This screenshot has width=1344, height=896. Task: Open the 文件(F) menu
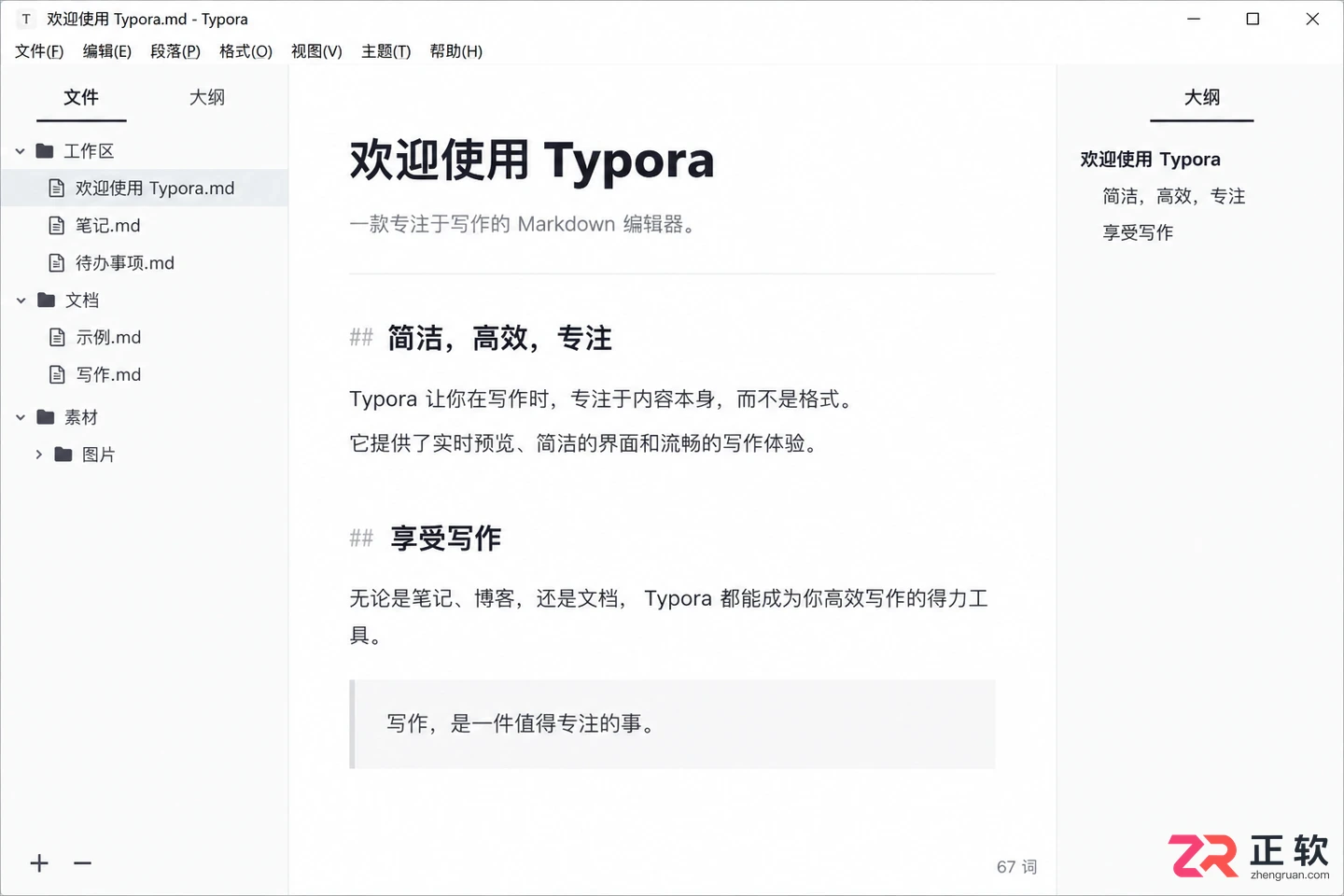tap(39, 51)
